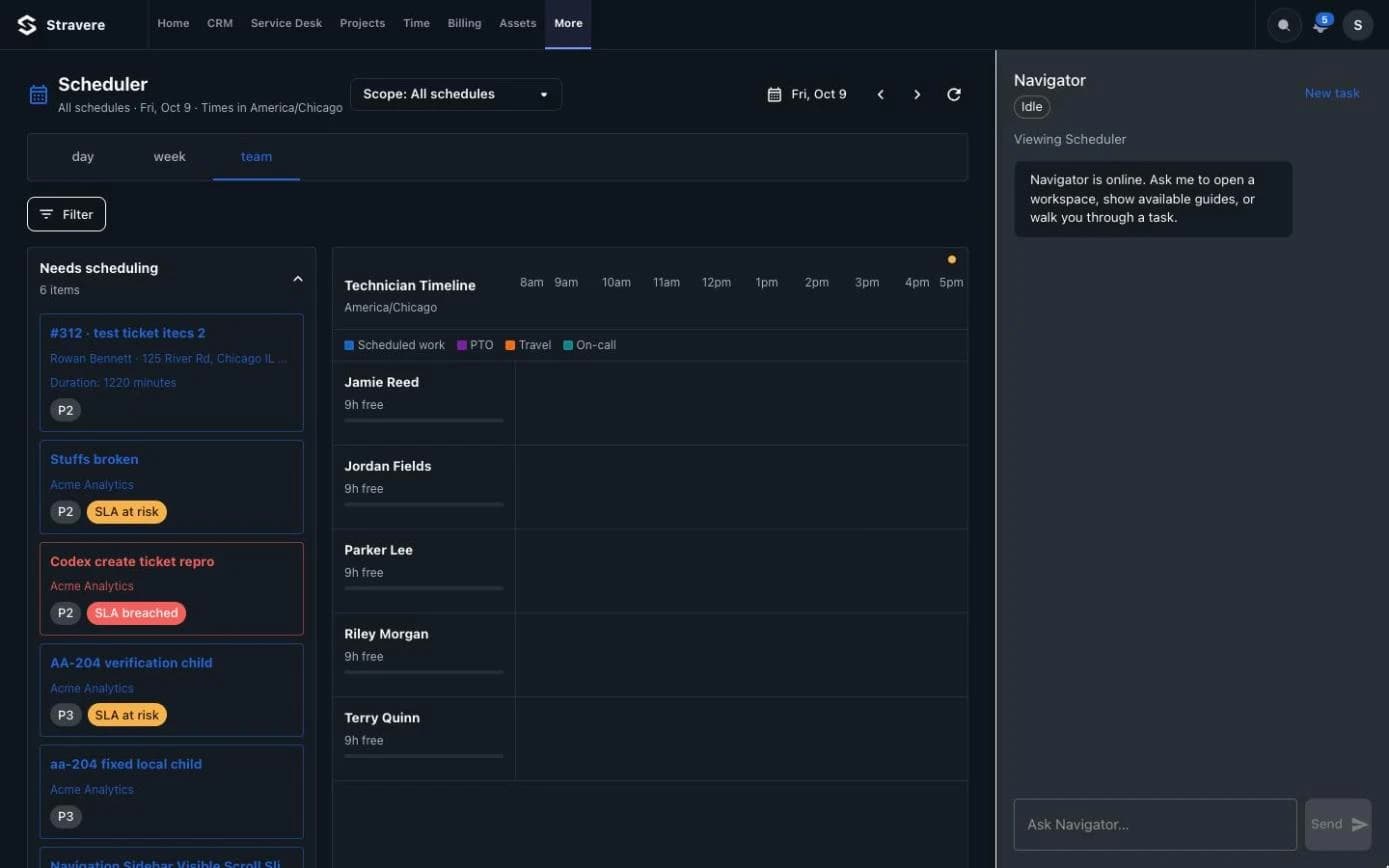The image size is (1389, 868).
Task: Open the Projects menu
Action: point(362,23)
